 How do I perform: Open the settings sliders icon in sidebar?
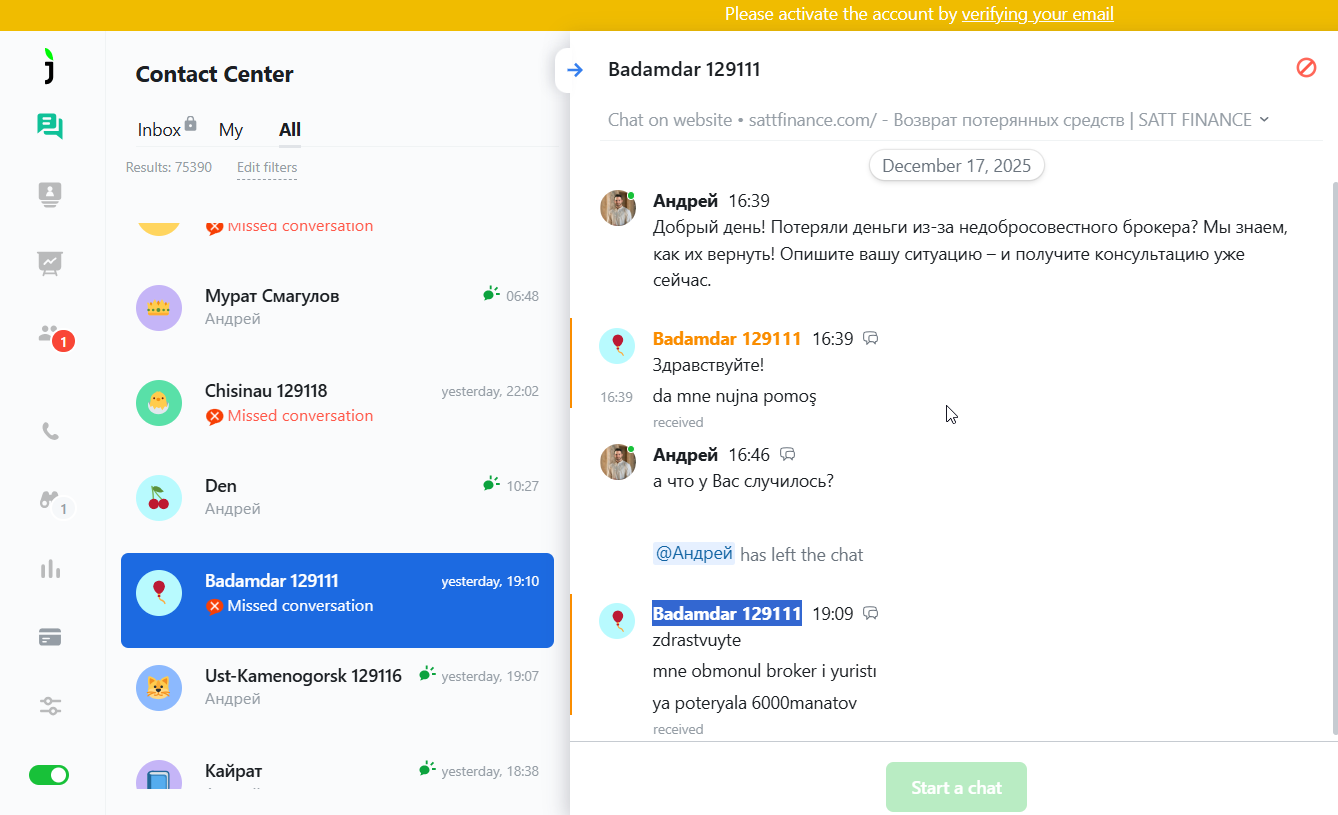pyautogui.click(x=50, y=706)
